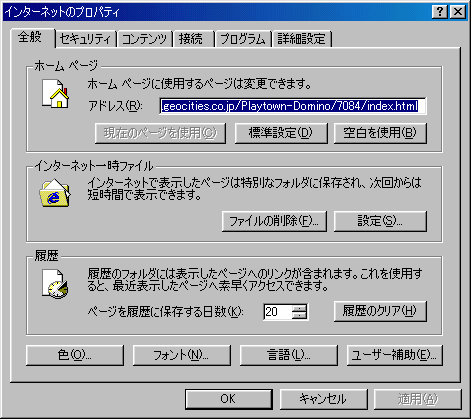Switch to the セキュリティ tab
This screenshot has width=471, height=419.
tap(85, 39)
